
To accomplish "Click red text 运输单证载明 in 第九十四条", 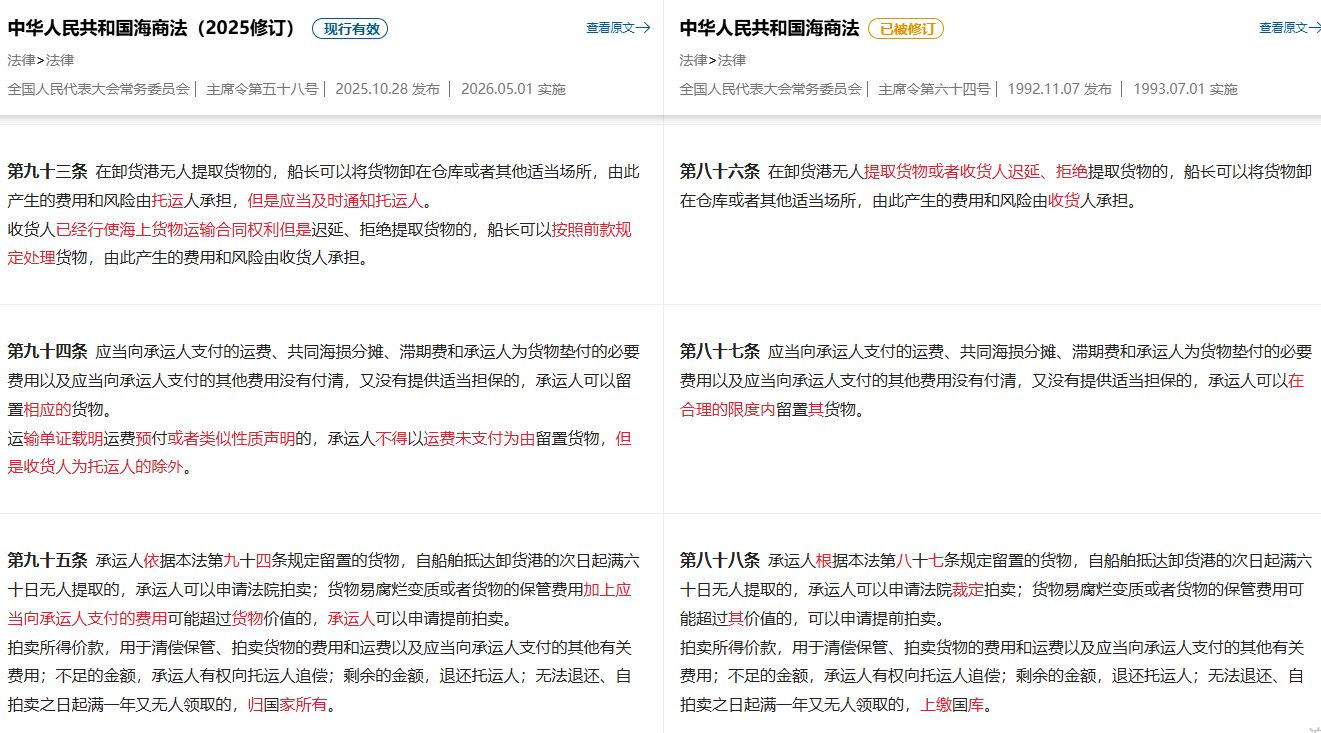I will 56,438.
